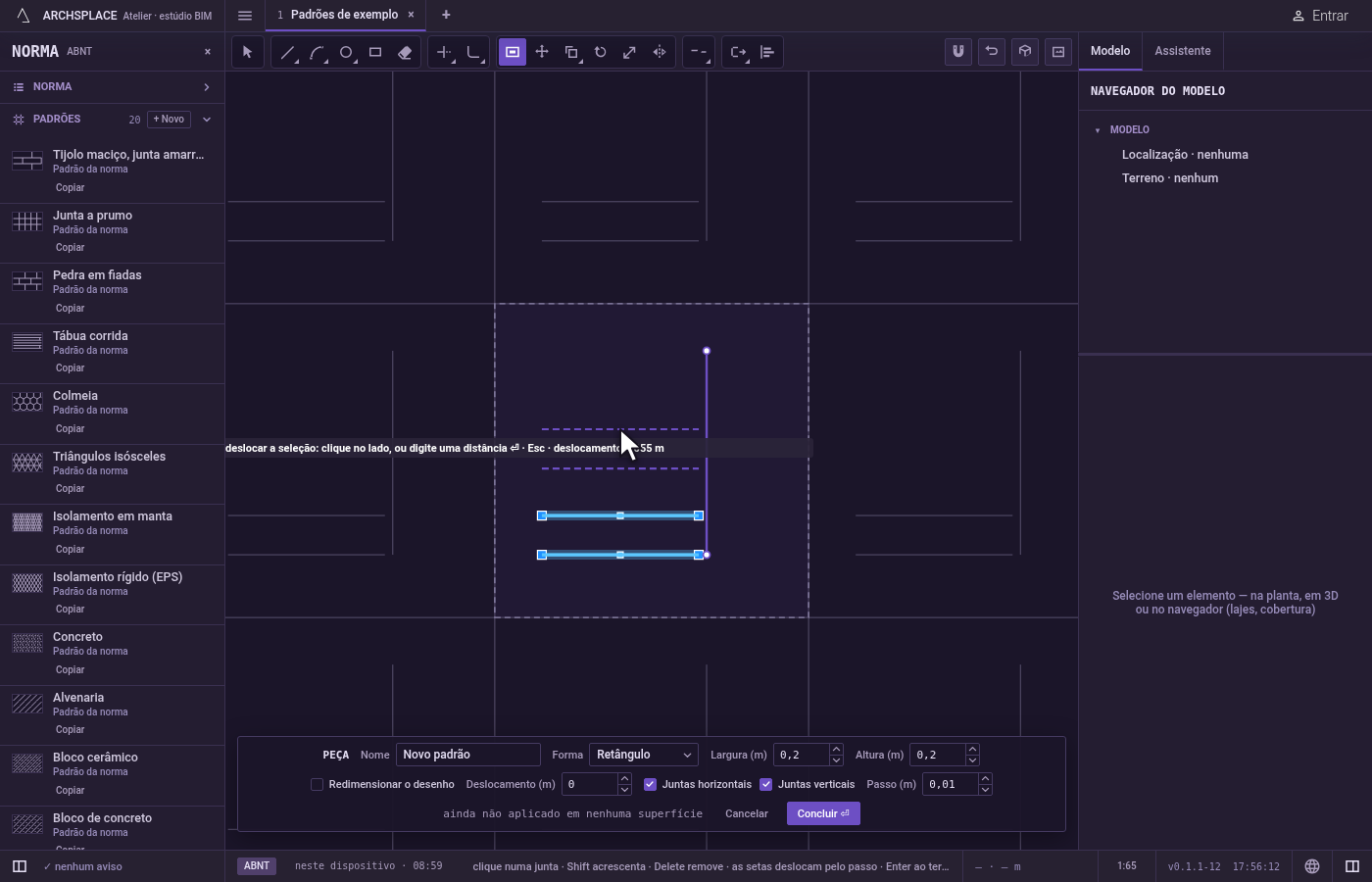Click the undo arrow icon

pos(992,52)
